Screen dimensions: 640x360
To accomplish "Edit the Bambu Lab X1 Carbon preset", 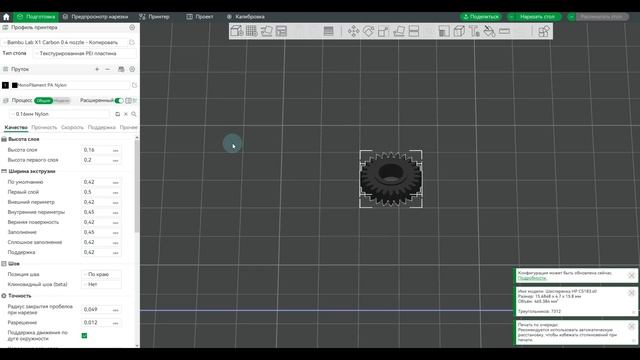I will point(132,42).
